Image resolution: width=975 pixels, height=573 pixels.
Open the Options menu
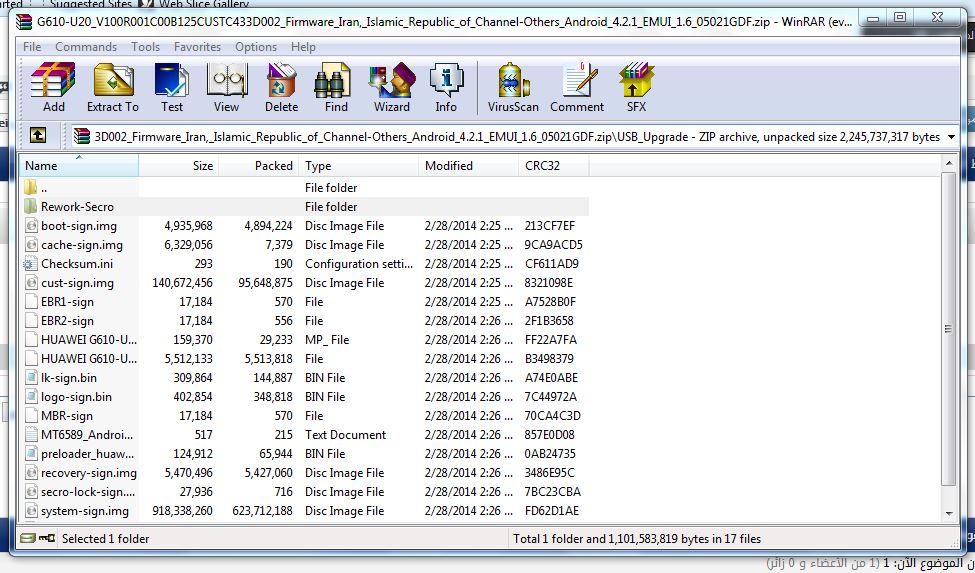[256, 47]
